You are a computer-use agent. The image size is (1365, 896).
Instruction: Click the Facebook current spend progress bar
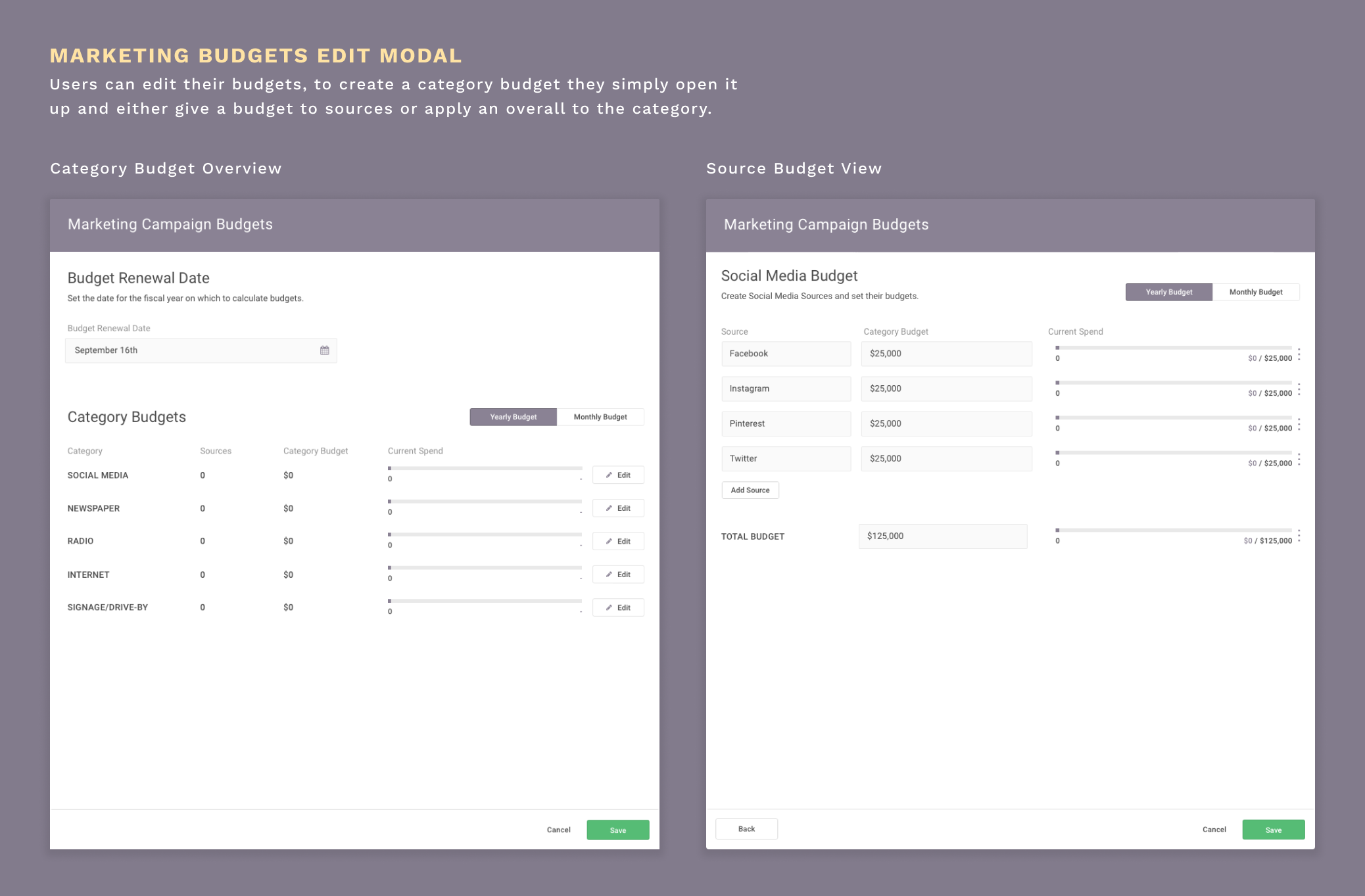click(1173, 348)
